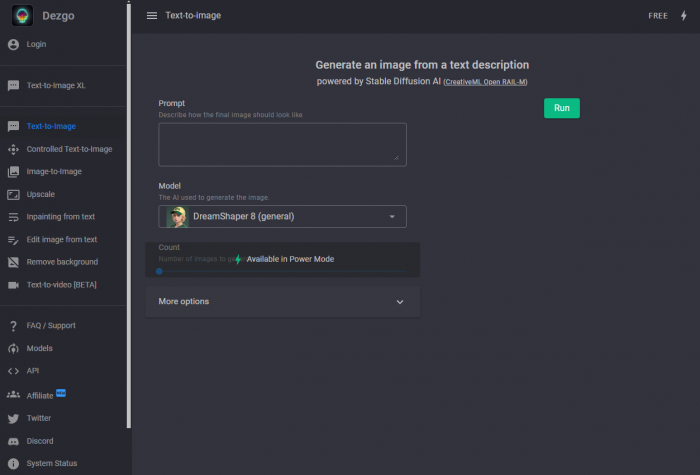The height and width of the screenshot is (475, 700).
Task: Click the Count slider handle
Action: pos(159,271)
